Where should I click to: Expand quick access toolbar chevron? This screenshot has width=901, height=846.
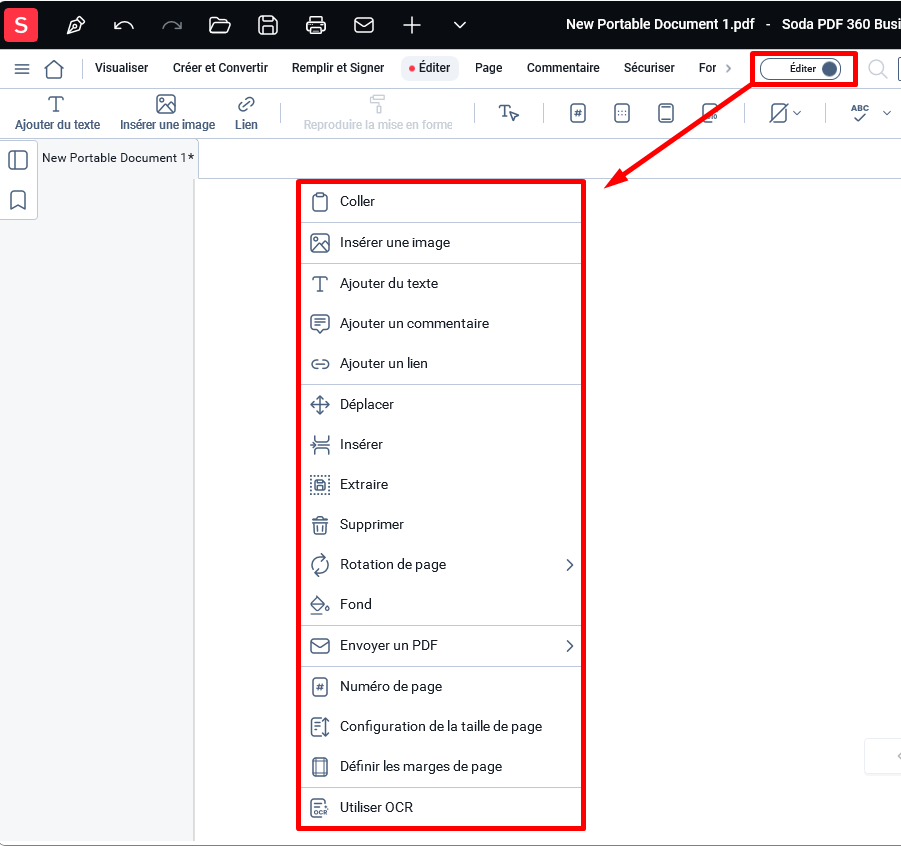tap(460, 25)
